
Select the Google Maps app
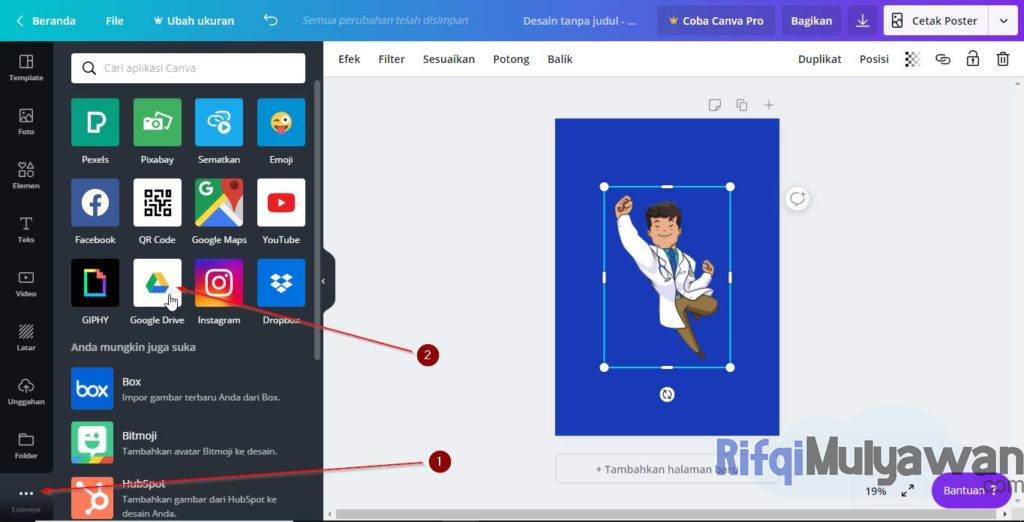pyautogui.click(x=219, y=203)
